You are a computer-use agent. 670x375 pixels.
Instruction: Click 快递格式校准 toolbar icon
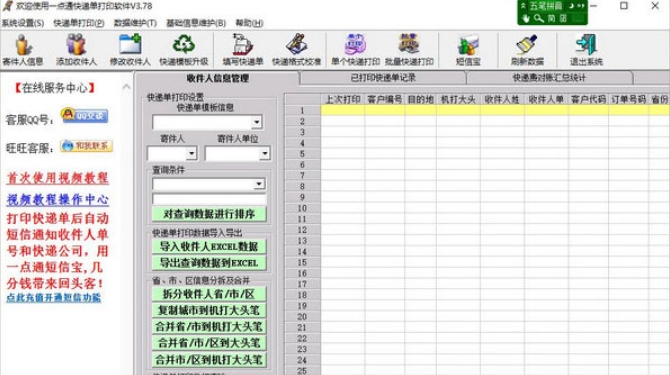[297, 50]
